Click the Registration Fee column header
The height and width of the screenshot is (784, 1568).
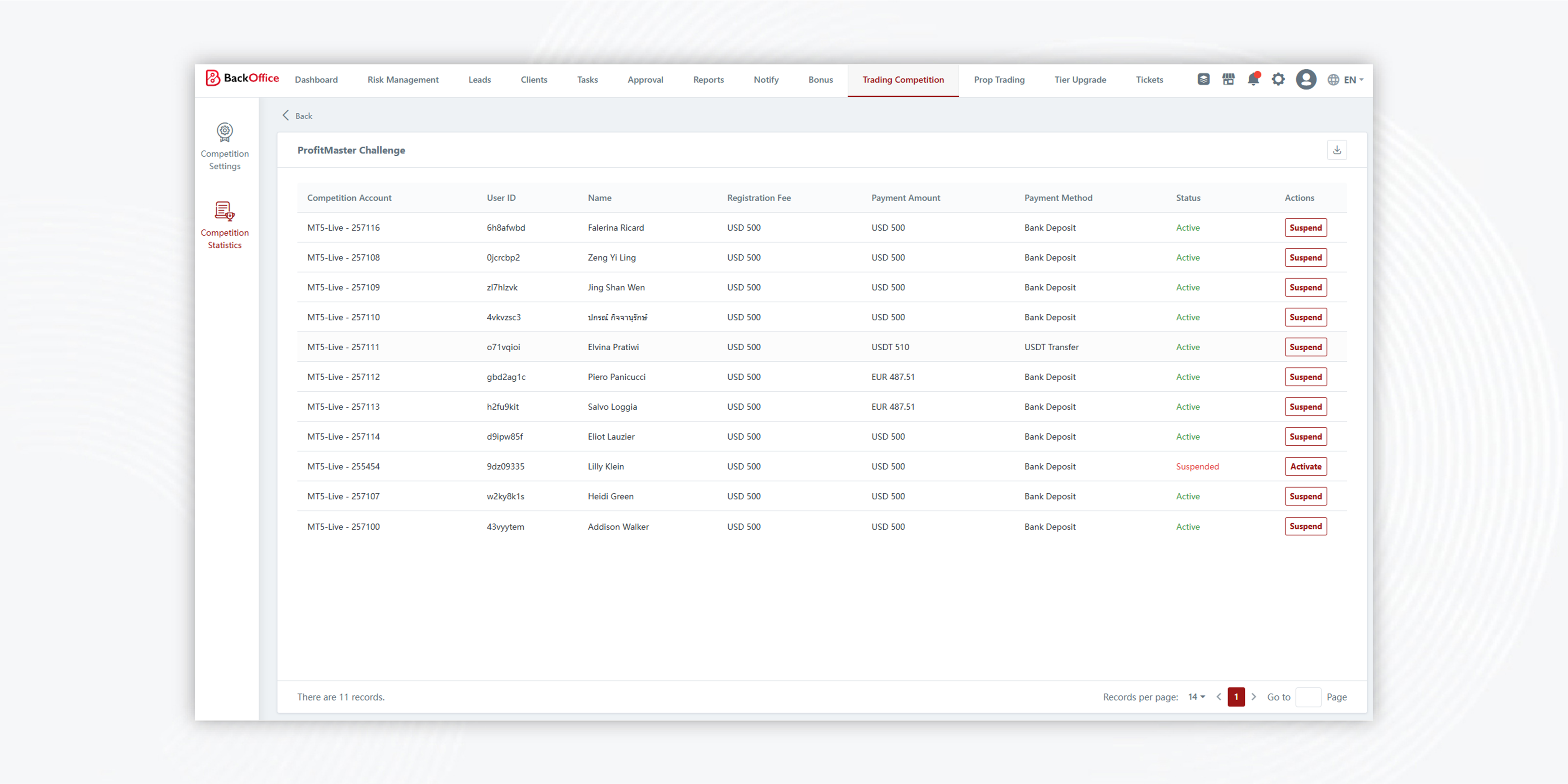758,198
